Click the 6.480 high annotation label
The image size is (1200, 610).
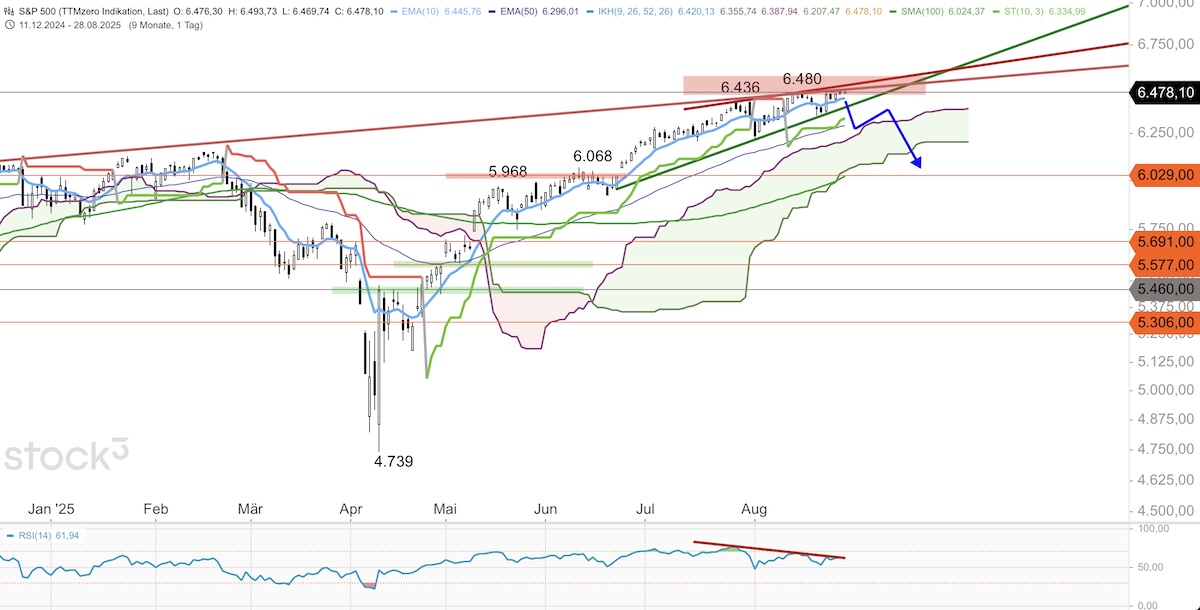(x=802, y=78)
